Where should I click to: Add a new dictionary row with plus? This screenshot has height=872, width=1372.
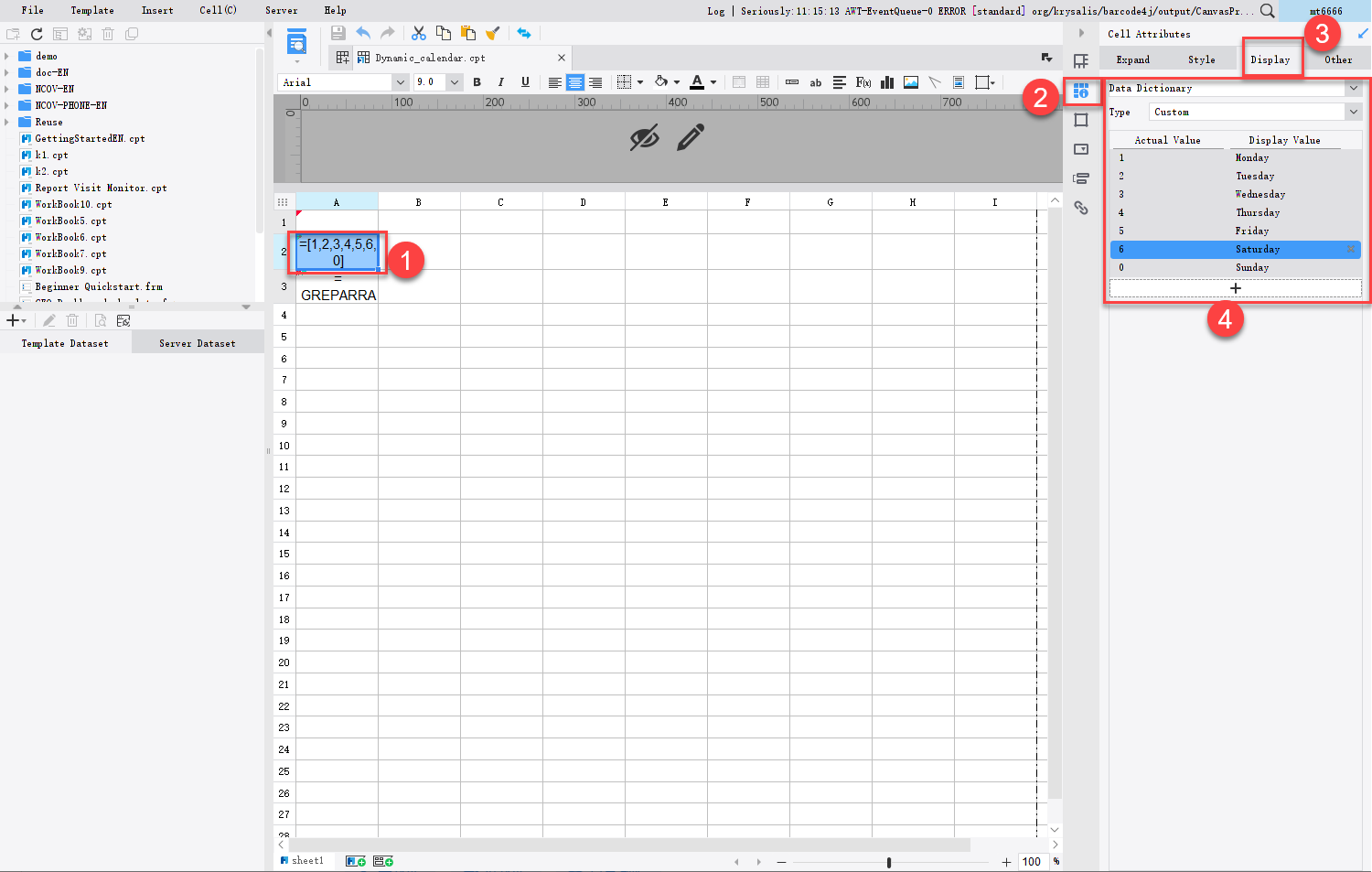[x=1236, y=288]
